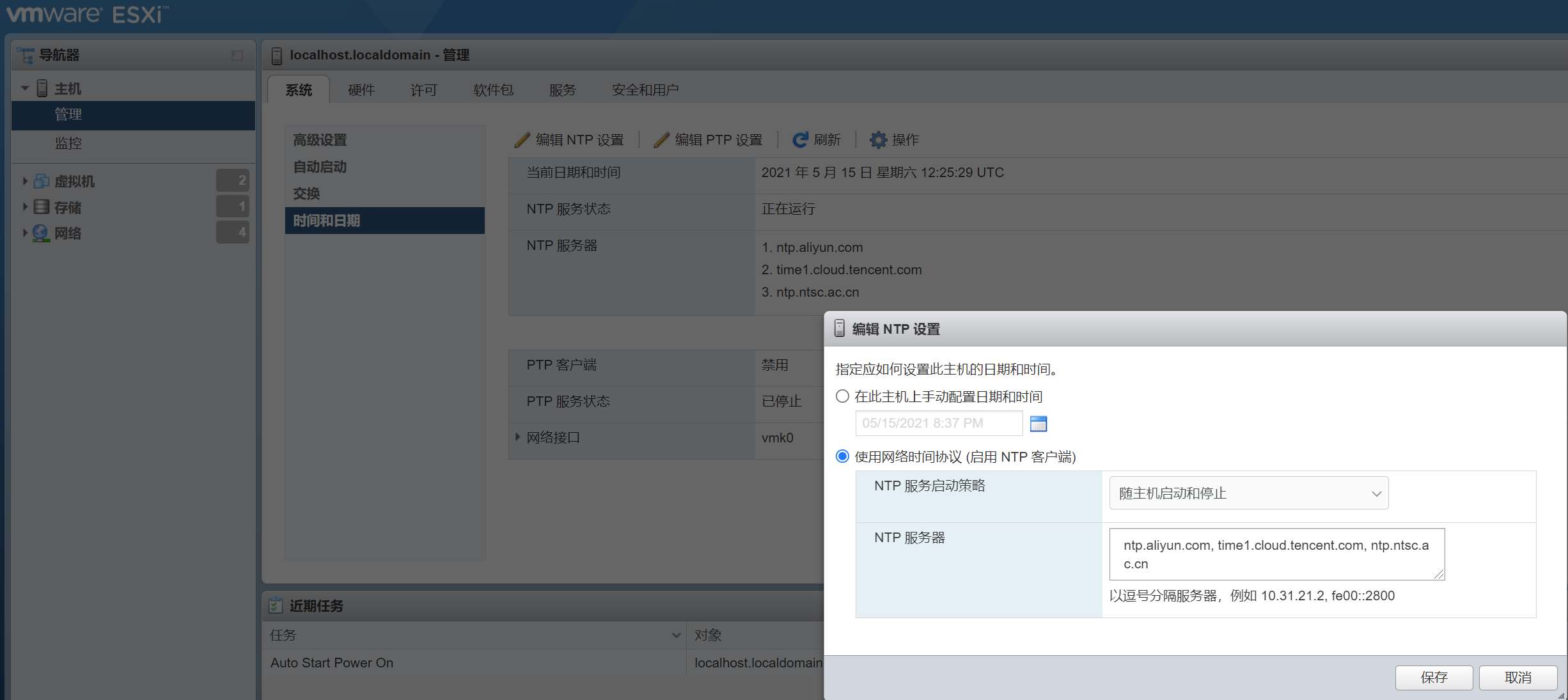This screenshot has width=1568, height=700.
Task: Expand the 存储 tree node arrow
Action: pos(25,206)
